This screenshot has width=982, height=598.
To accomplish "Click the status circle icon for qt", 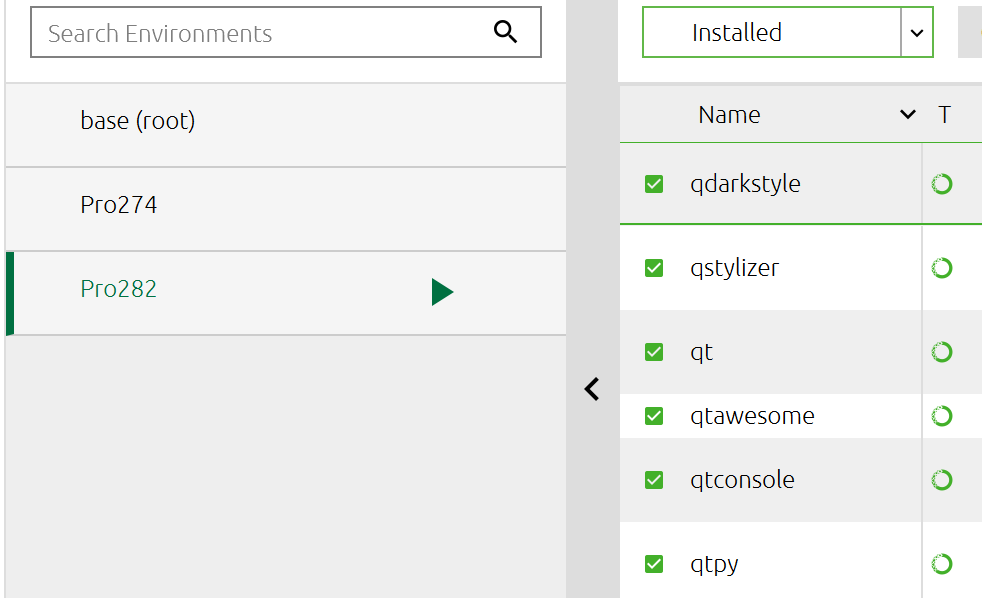I will [941, 352].
